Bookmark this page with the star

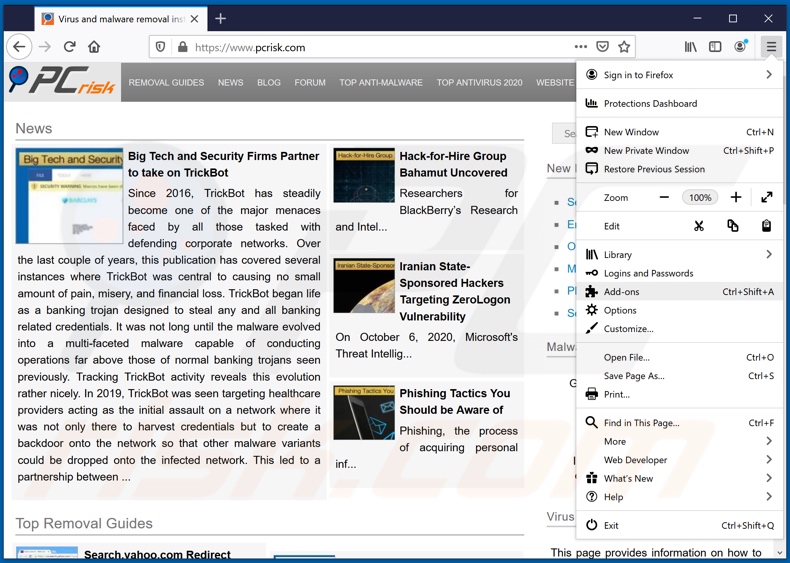tap(624, 47)
